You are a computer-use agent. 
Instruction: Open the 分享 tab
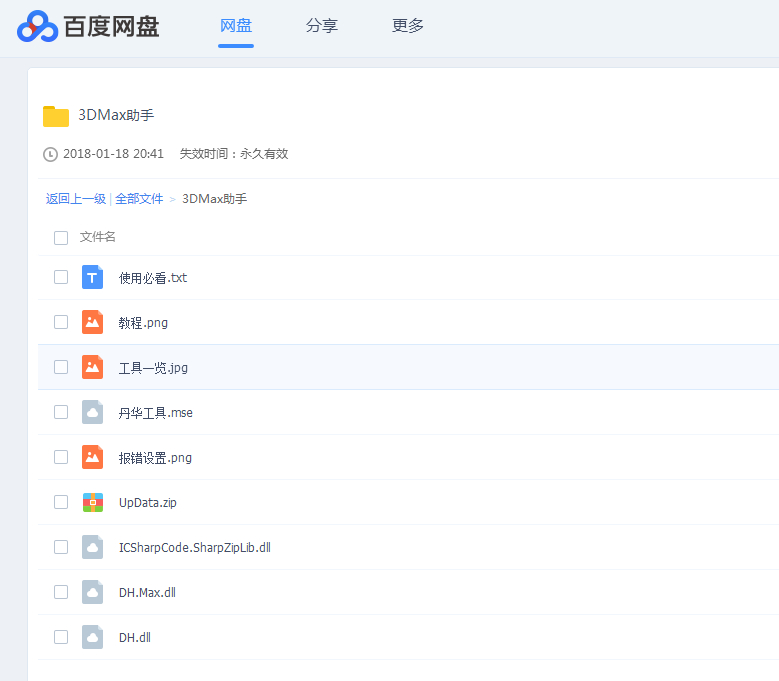pyautogui.click(x=322, y=25)
